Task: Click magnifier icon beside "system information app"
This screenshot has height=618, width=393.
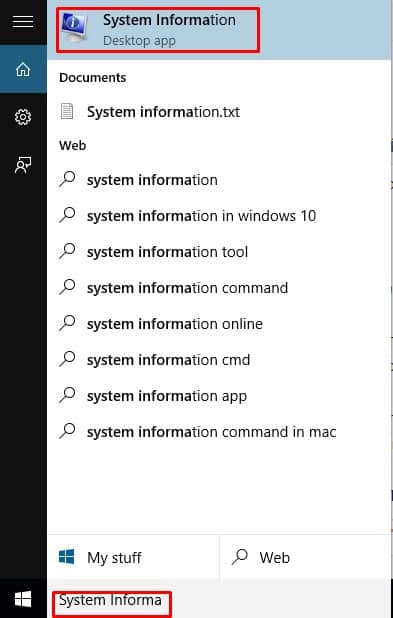Action: (x=67, y=395)
